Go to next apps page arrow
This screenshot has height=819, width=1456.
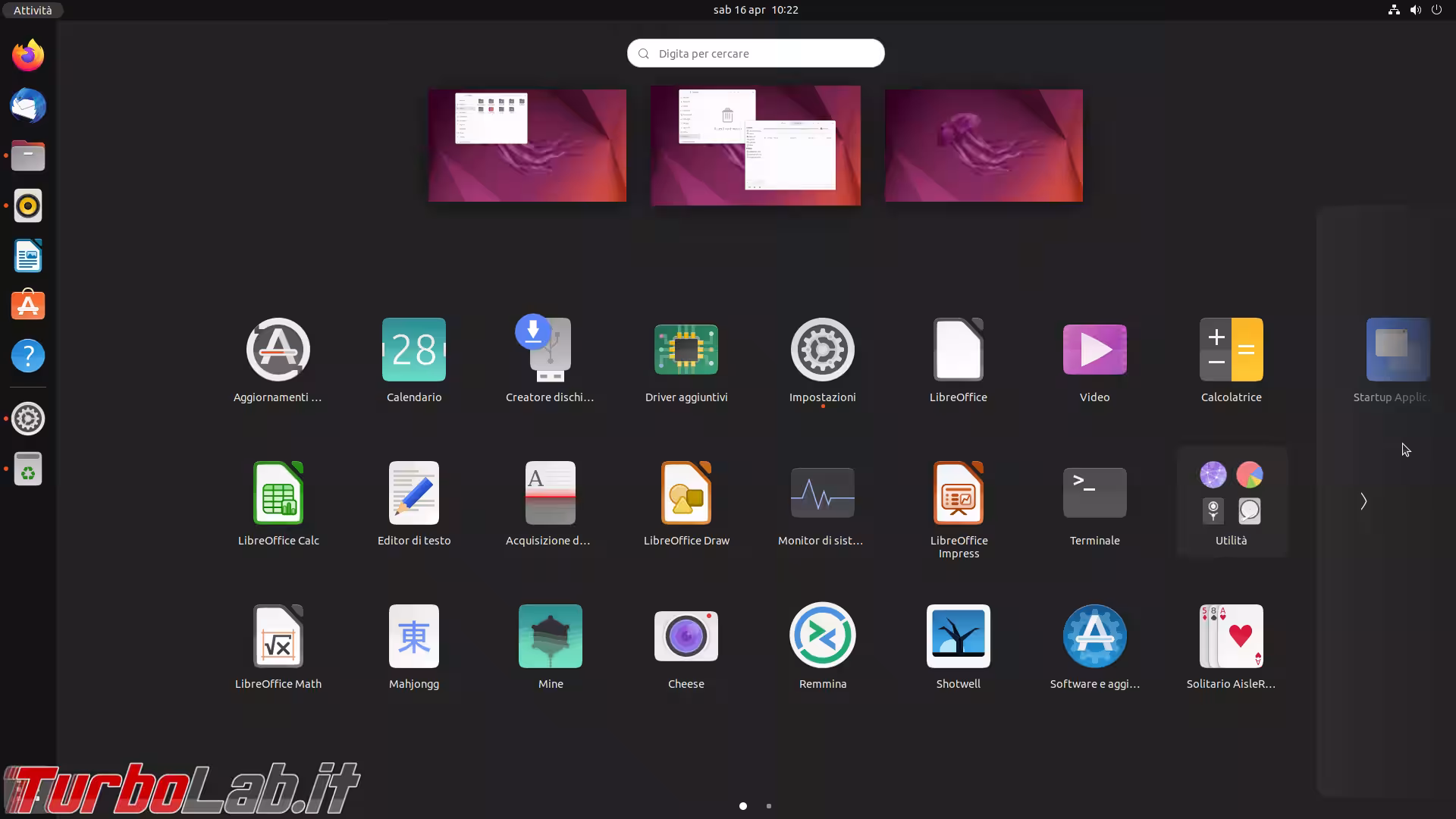(1363, 502)
